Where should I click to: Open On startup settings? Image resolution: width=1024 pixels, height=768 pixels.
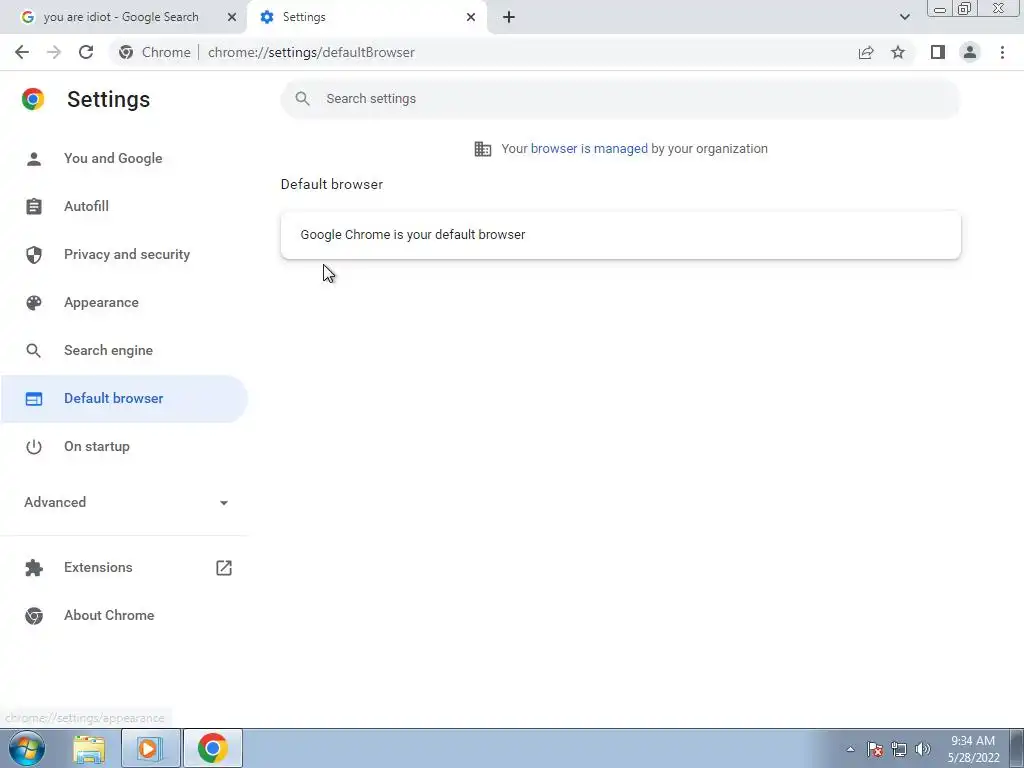[124, 447]
